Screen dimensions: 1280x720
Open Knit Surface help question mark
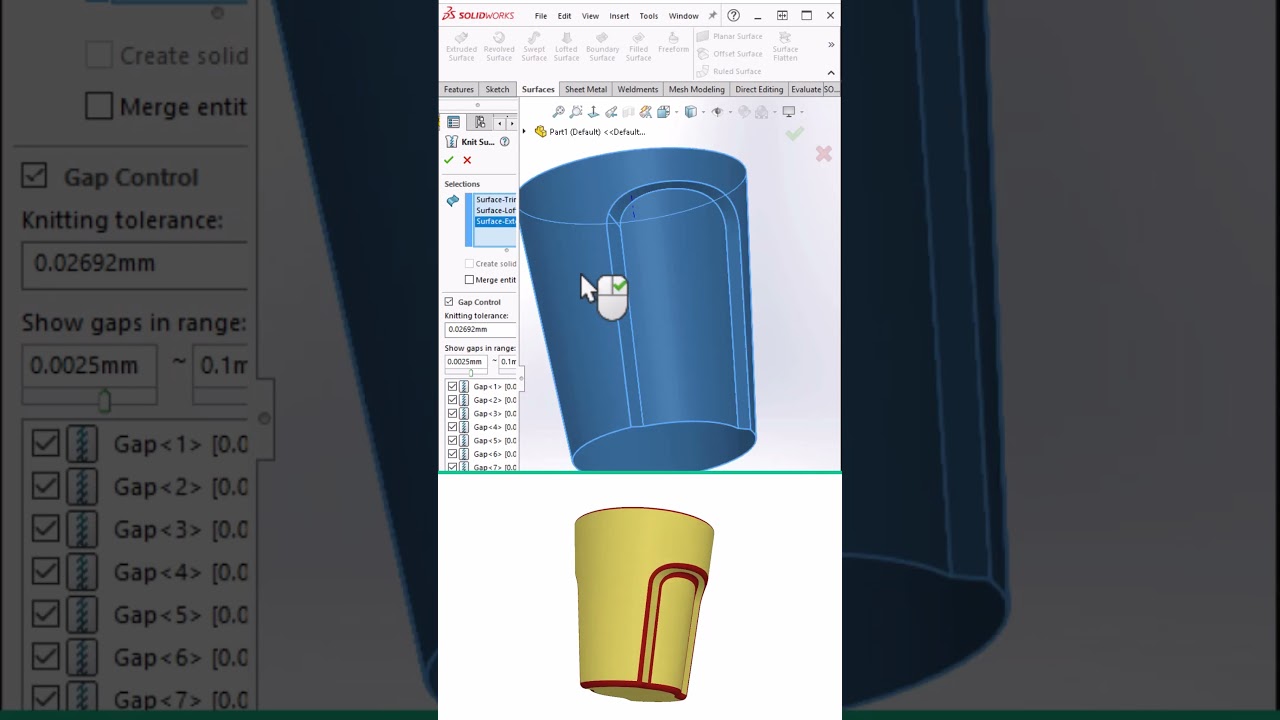(505, 142)
